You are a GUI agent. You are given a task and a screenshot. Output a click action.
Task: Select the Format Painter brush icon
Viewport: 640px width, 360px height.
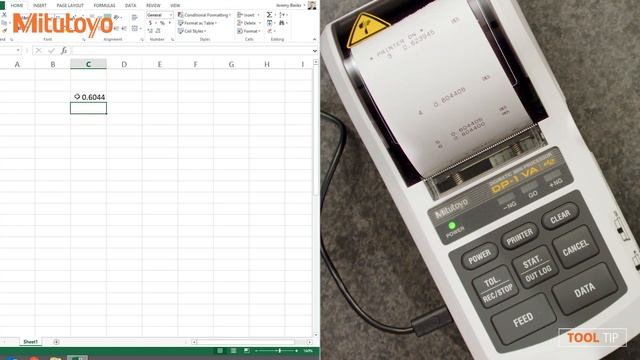click(4, 31)
